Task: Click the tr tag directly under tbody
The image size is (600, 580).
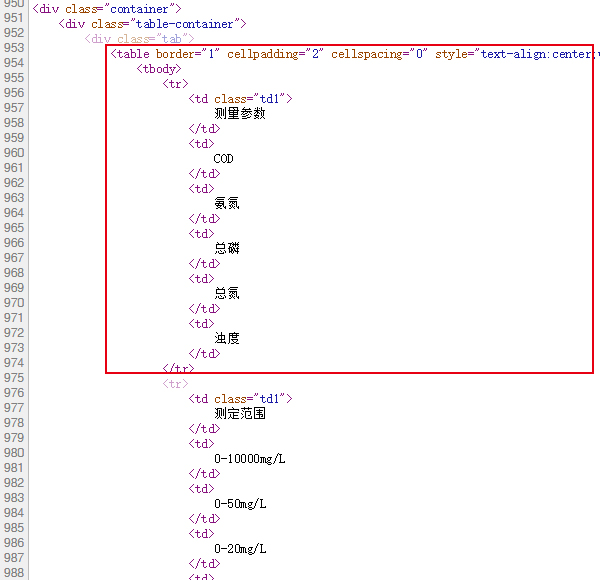Action: coord(175,84)
